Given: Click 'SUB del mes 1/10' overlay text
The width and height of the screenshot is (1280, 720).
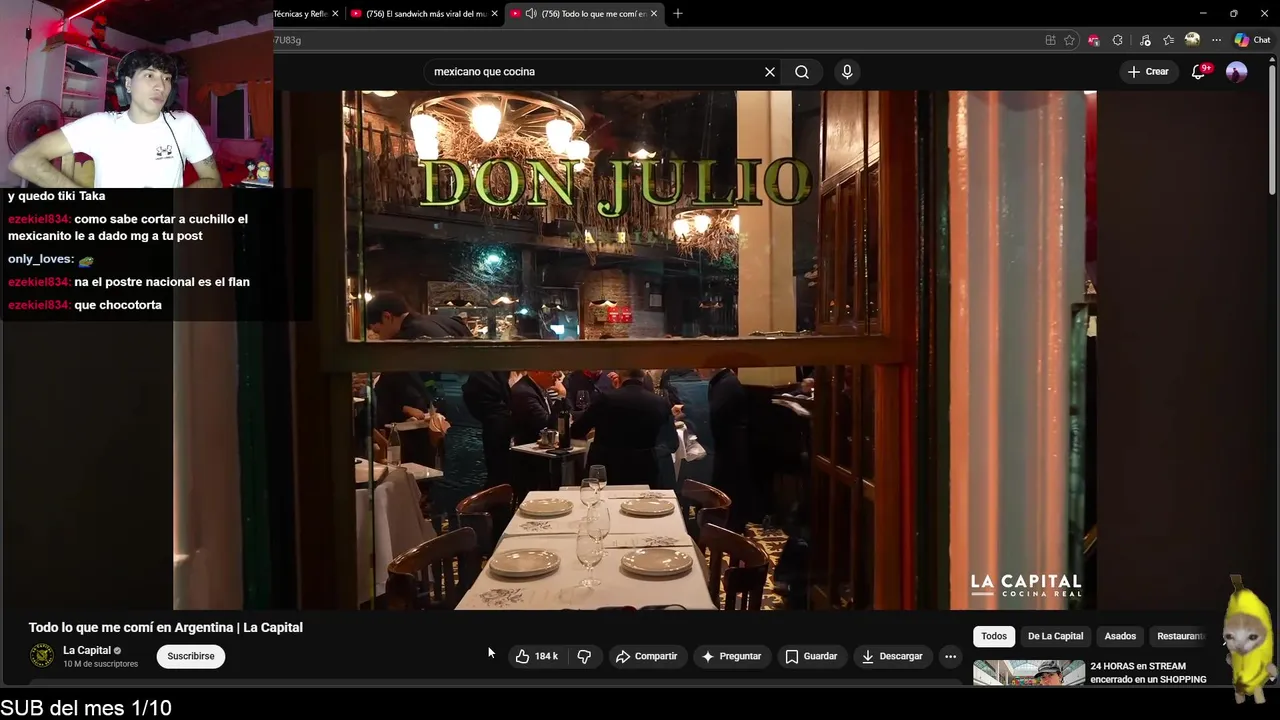Looking at the screenshot, I should (86, 708).
